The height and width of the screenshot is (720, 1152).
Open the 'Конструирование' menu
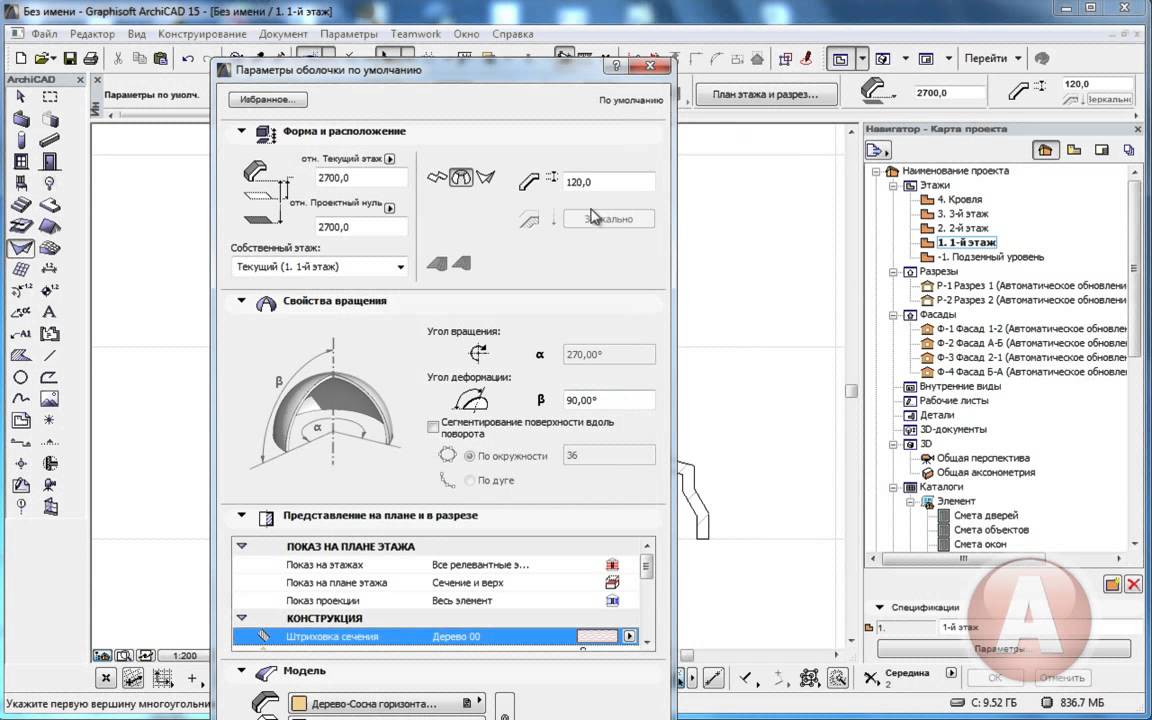[202, 34]
